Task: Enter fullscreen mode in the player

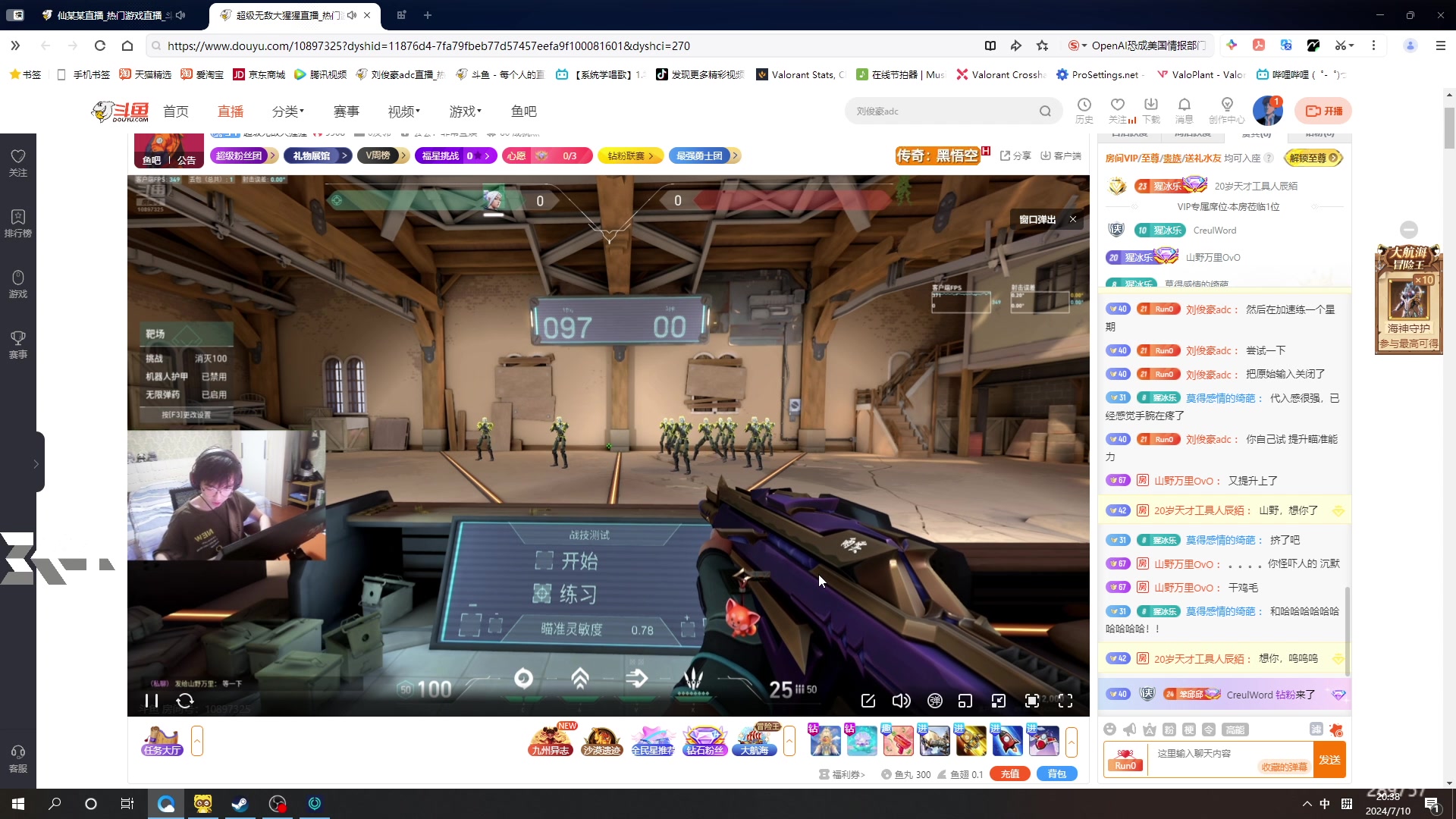Action: coord(1065,701)
